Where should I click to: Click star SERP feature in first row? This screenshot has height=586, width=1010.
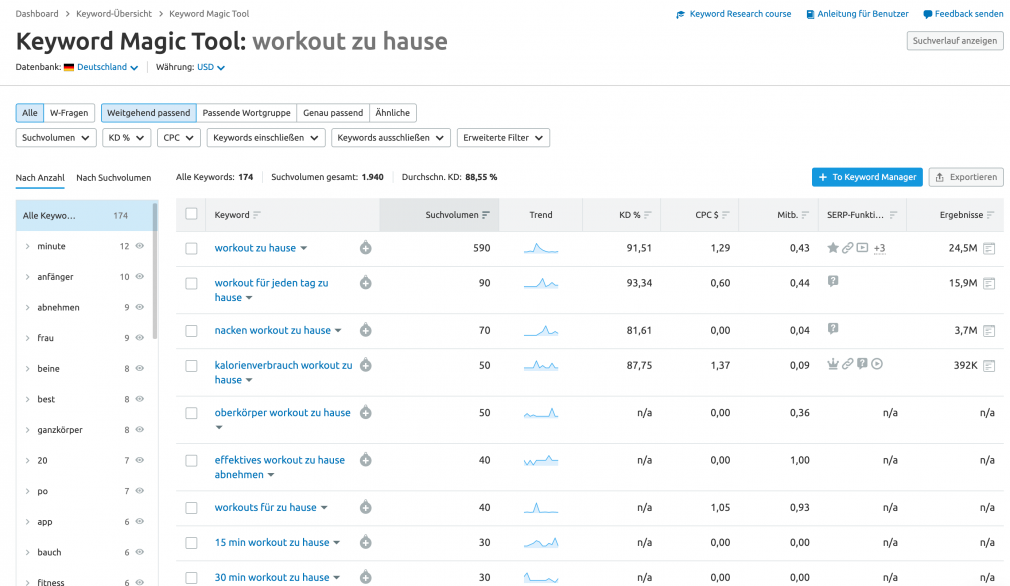click(833, 247)
